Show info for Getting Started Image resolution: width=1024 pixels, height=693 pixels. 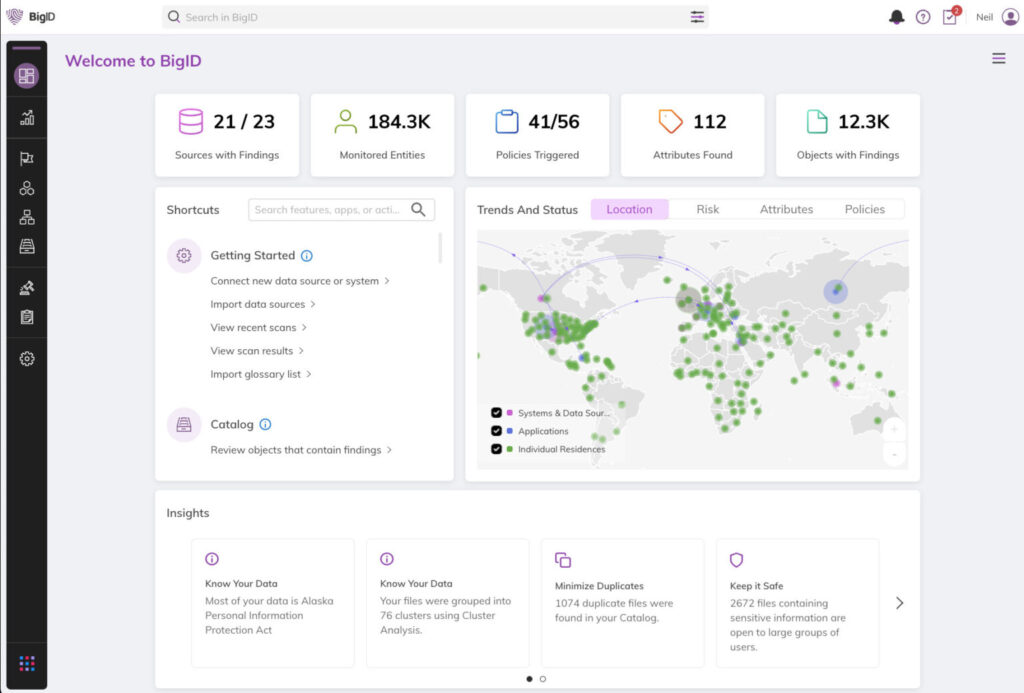(x=306, y=255)
